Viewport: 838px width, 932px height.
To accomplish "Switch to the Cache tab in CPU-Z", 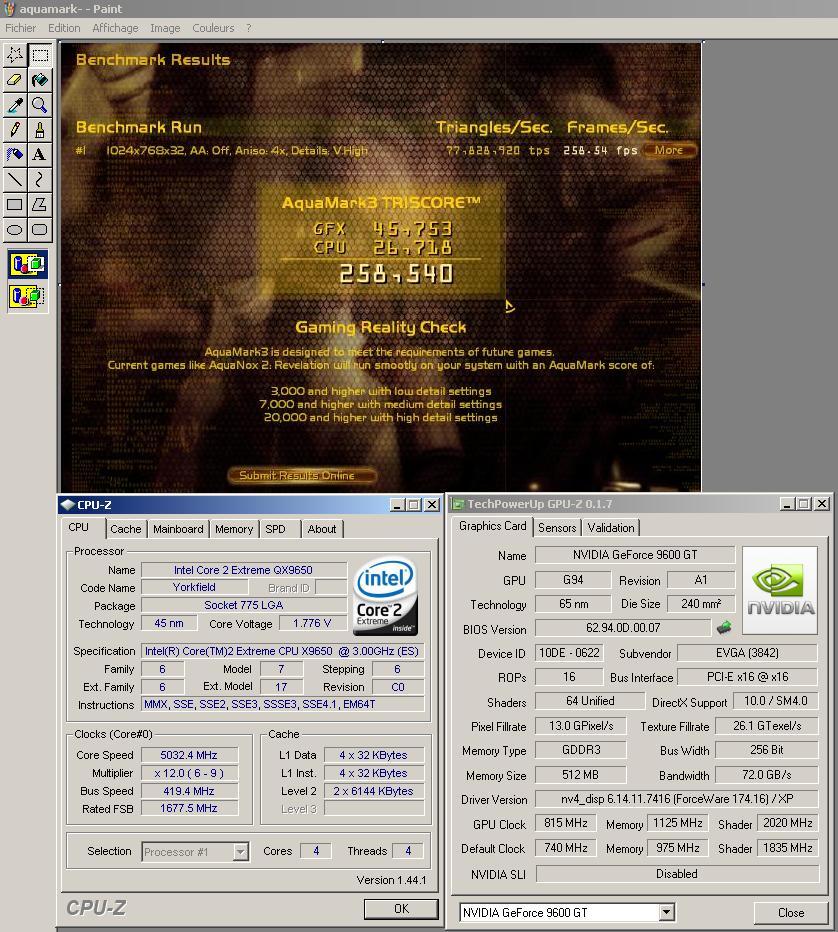I will coord(126,529).
